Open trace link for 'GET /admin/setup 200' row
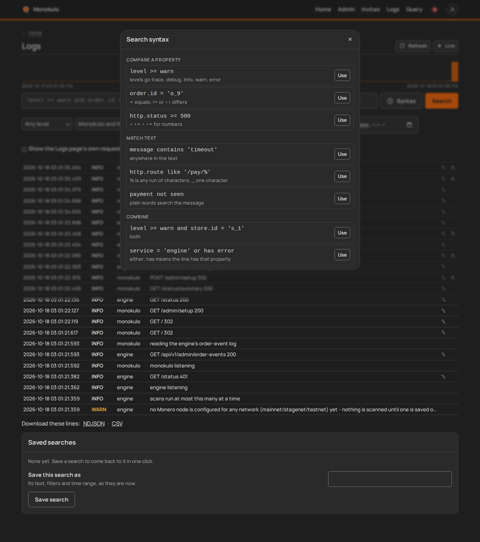Image resolution: width=480 pixels, height=542 pixels. (443, 311)
